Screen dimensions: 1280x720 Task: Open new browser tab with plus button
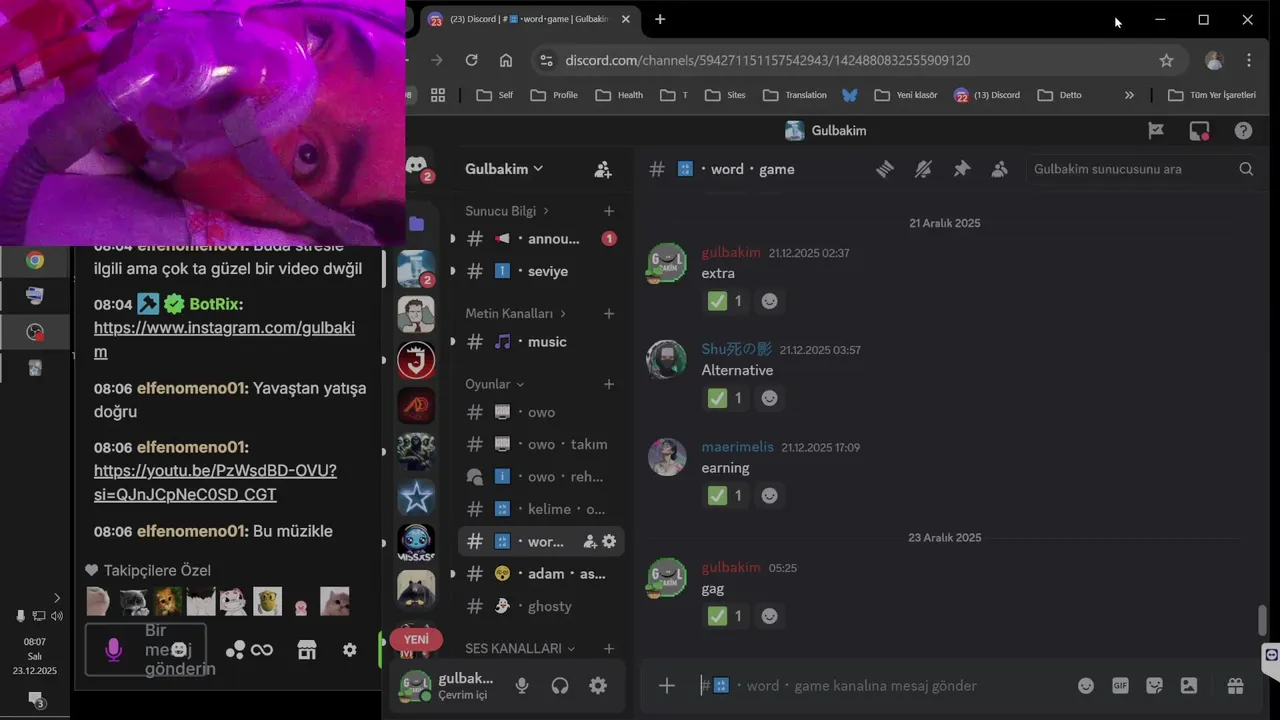(x=660, y=19)
